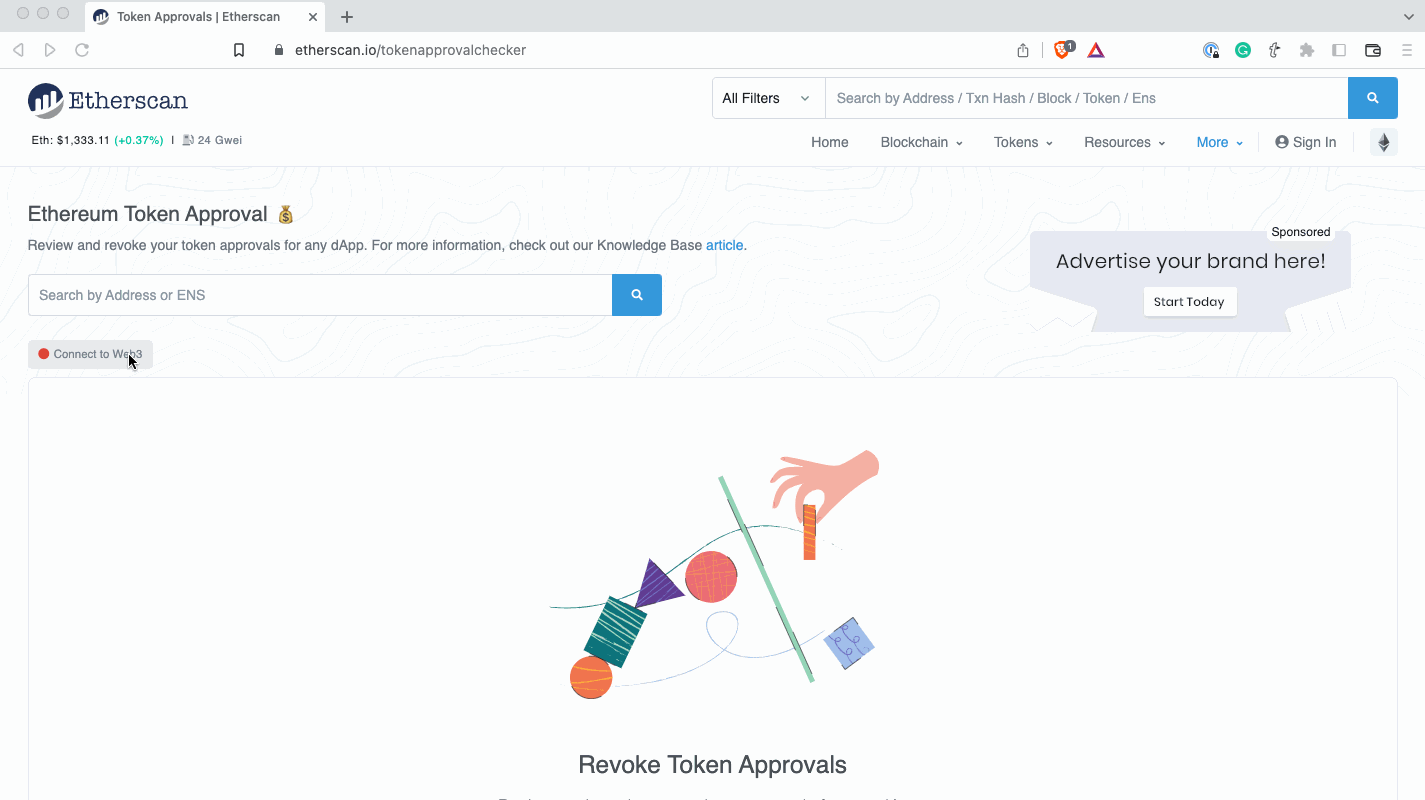Toggle the browser sidebar panel icon
The height and width of the screenshot is (800, 1425).
[1339, 50]
